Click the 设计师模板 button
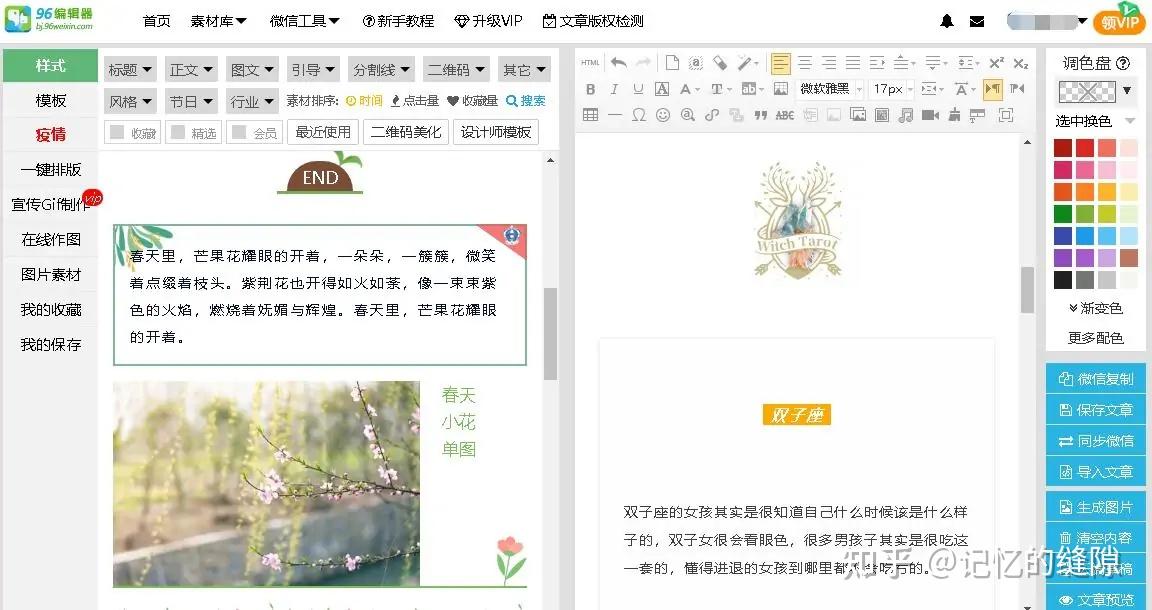 [x=496, y=132]
